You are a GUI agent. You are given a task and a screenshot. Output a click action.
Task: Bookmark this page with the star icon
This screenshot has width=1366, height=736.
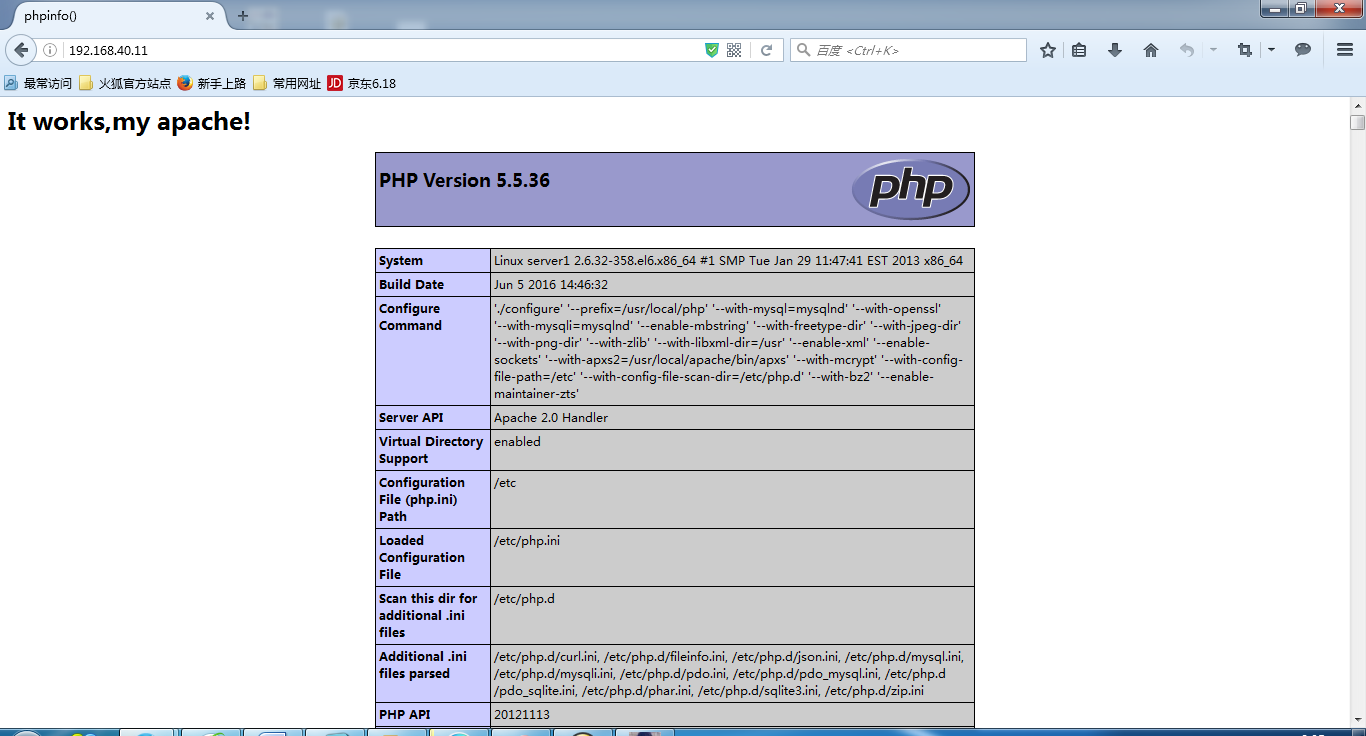coord(1048,50)
